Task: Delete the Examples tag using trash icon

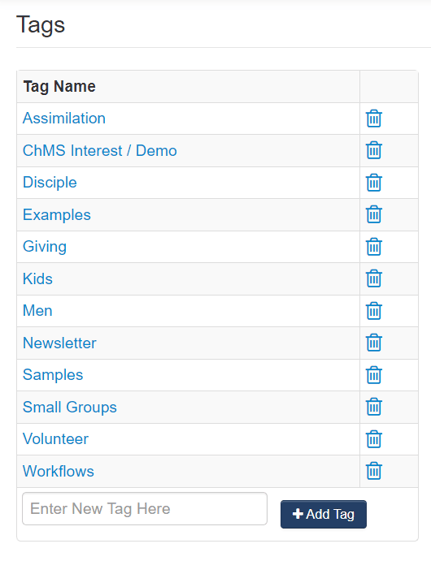Action: click(374, 214)
